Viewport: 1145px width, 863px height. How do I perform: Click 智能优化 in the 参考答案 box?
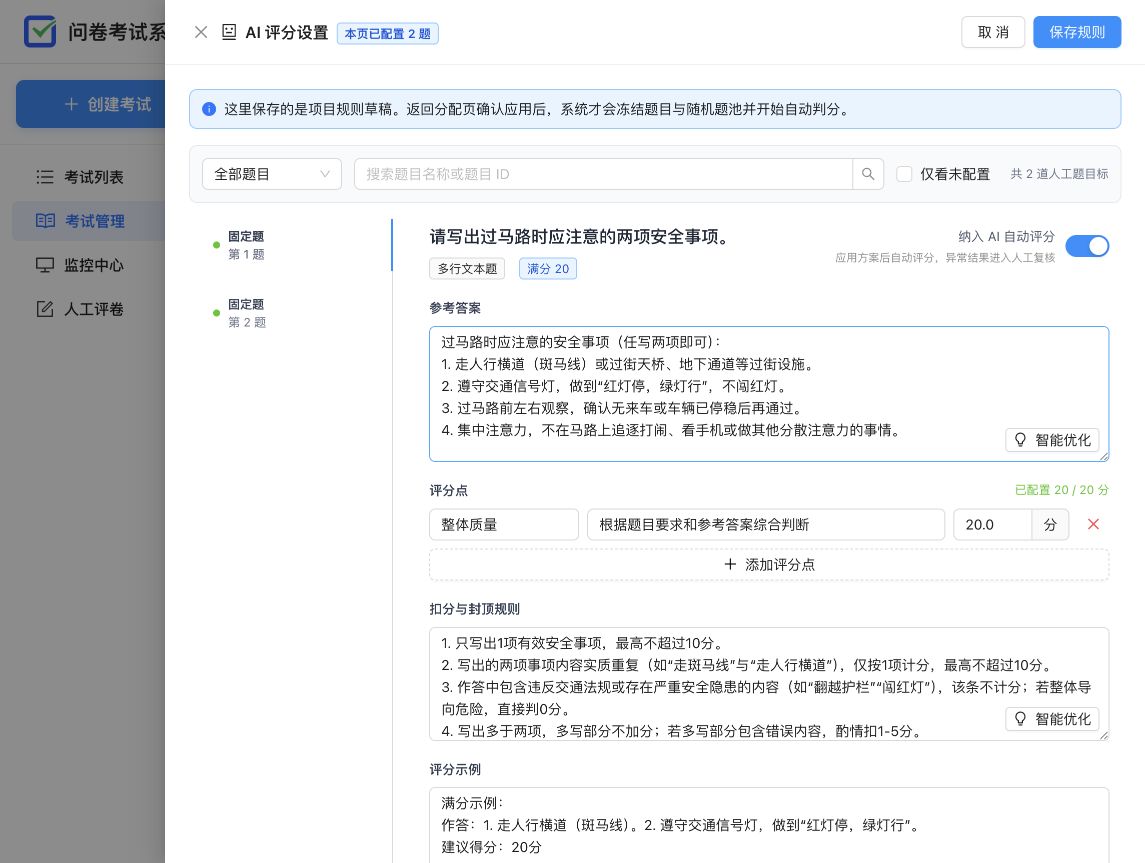(1052, 440)
